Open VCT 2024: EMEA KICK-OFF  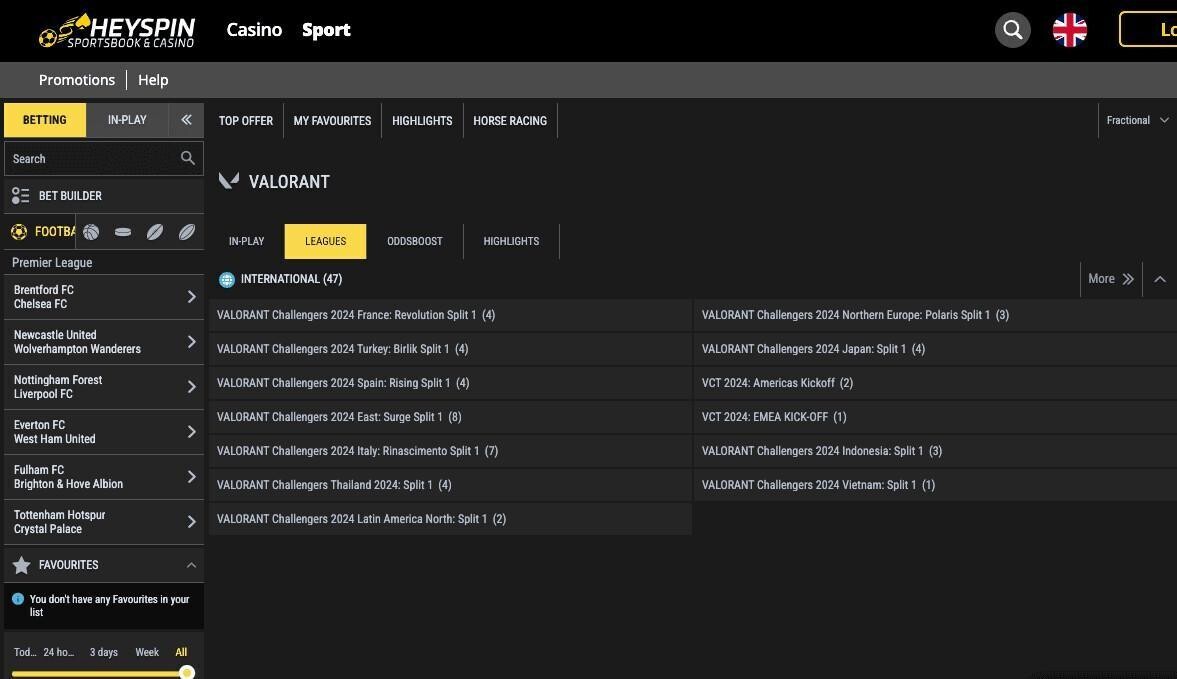pos(935,416)
